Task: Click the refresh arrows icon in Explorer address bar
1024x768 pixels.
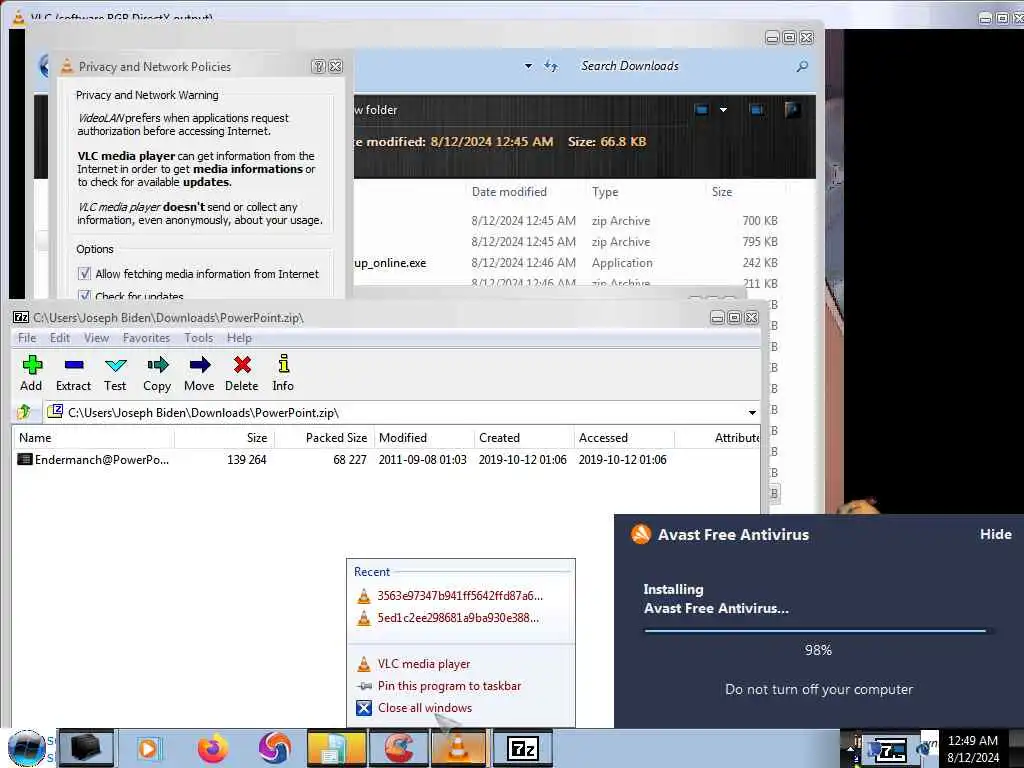Action: (x=551, y=66)
